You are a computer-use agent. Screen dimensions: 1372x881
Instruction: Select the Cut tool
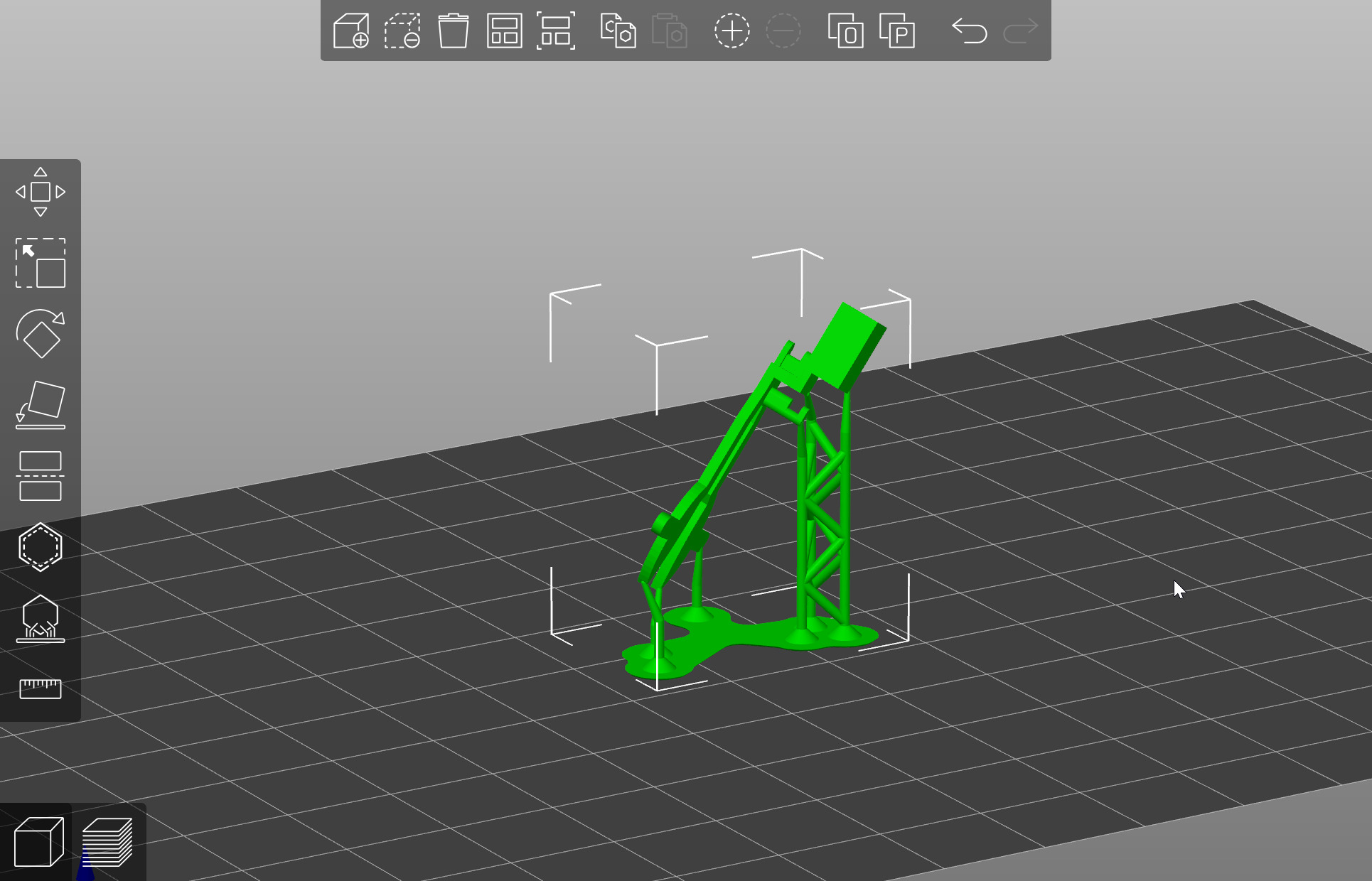(x=41, y=476)
